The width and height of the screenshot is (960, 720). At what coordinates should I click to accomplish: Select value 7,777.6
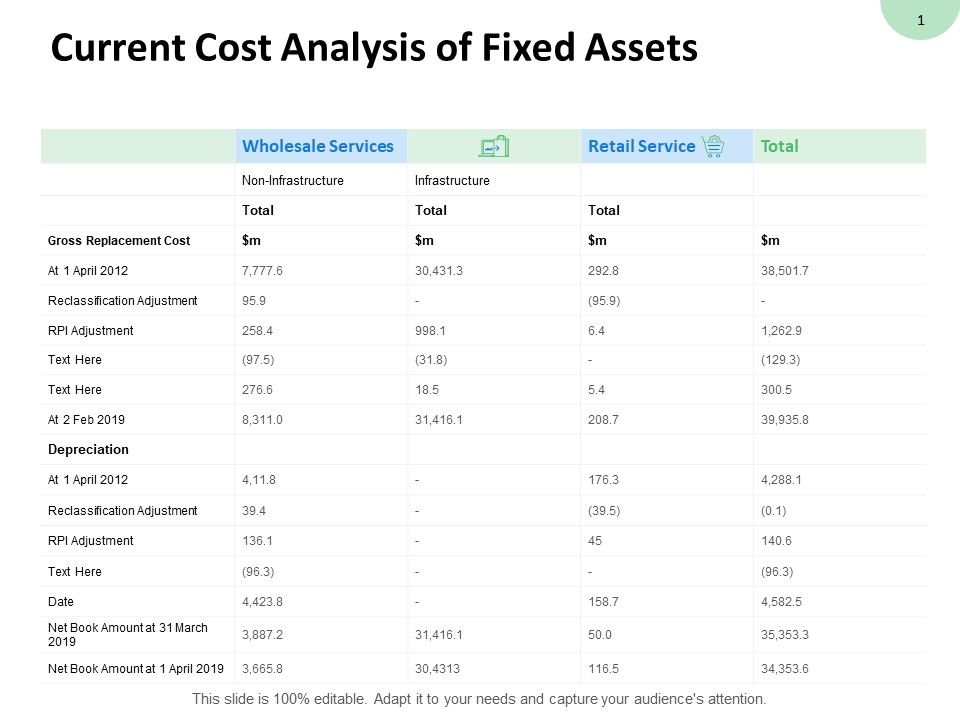[262, 271]
